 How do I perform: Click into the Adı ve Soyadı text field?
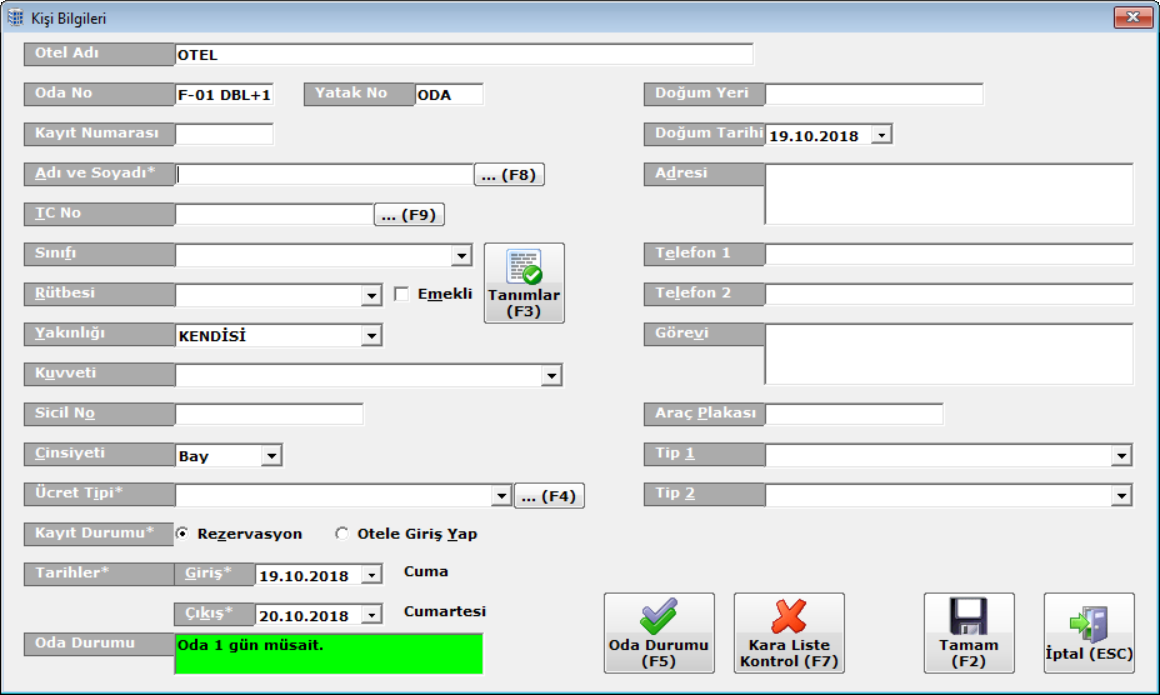click(323, 174)
